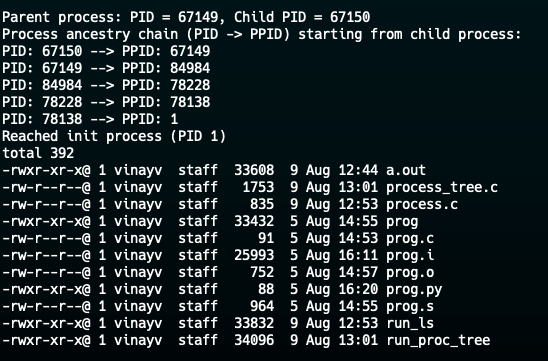Click the process.c filename
This screenshot has width=548, height=361.
[422, 204]
